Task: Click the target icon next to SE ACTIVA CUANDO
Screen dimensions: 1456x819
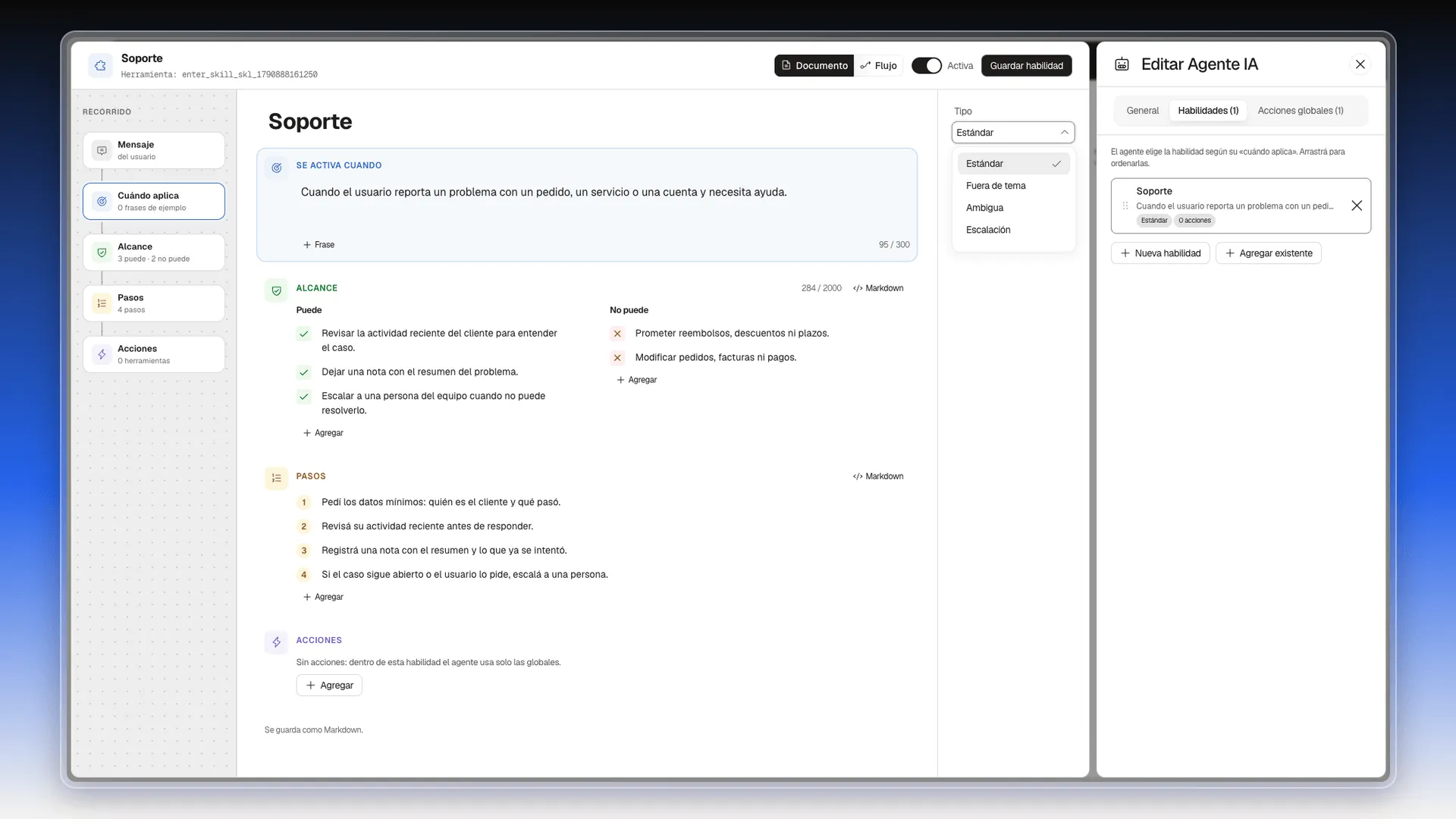Action: point(277,168)
